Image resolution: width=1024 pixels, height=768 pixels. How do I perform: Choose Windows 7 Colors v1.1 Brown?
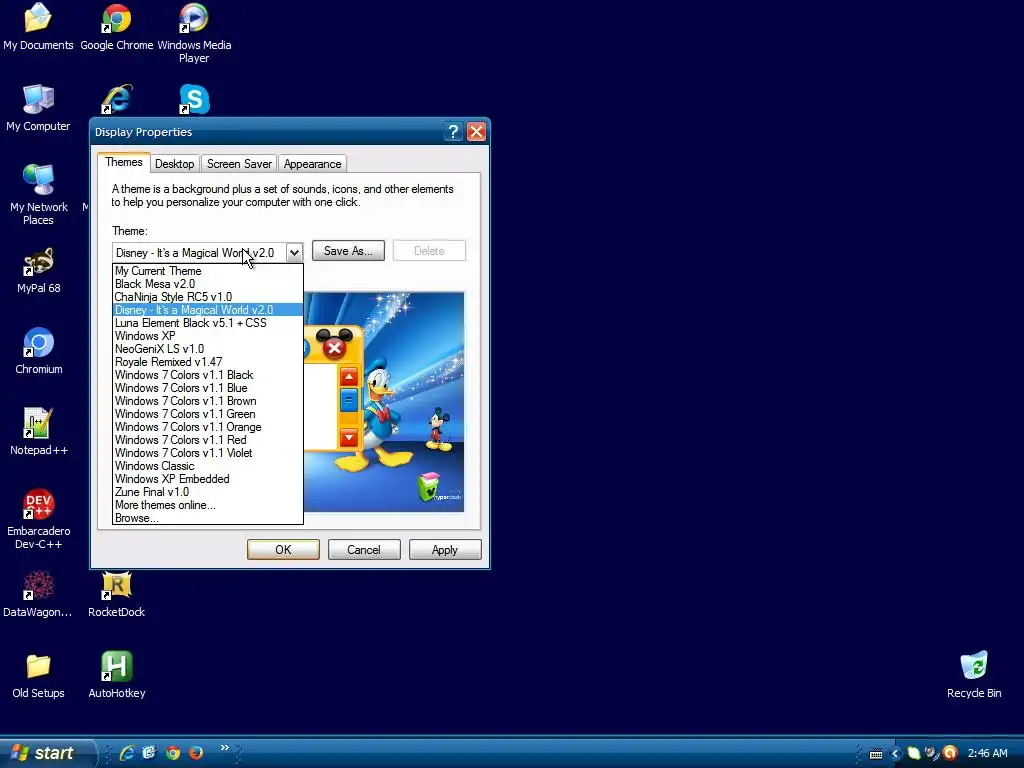click(208, 401)
